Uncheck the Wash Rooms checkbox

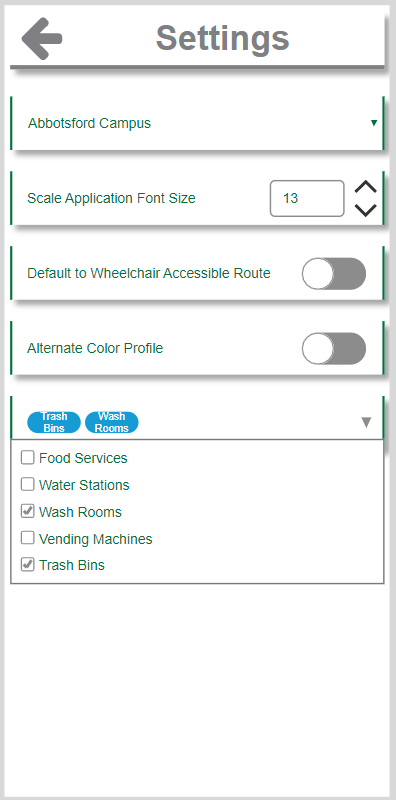28,511
